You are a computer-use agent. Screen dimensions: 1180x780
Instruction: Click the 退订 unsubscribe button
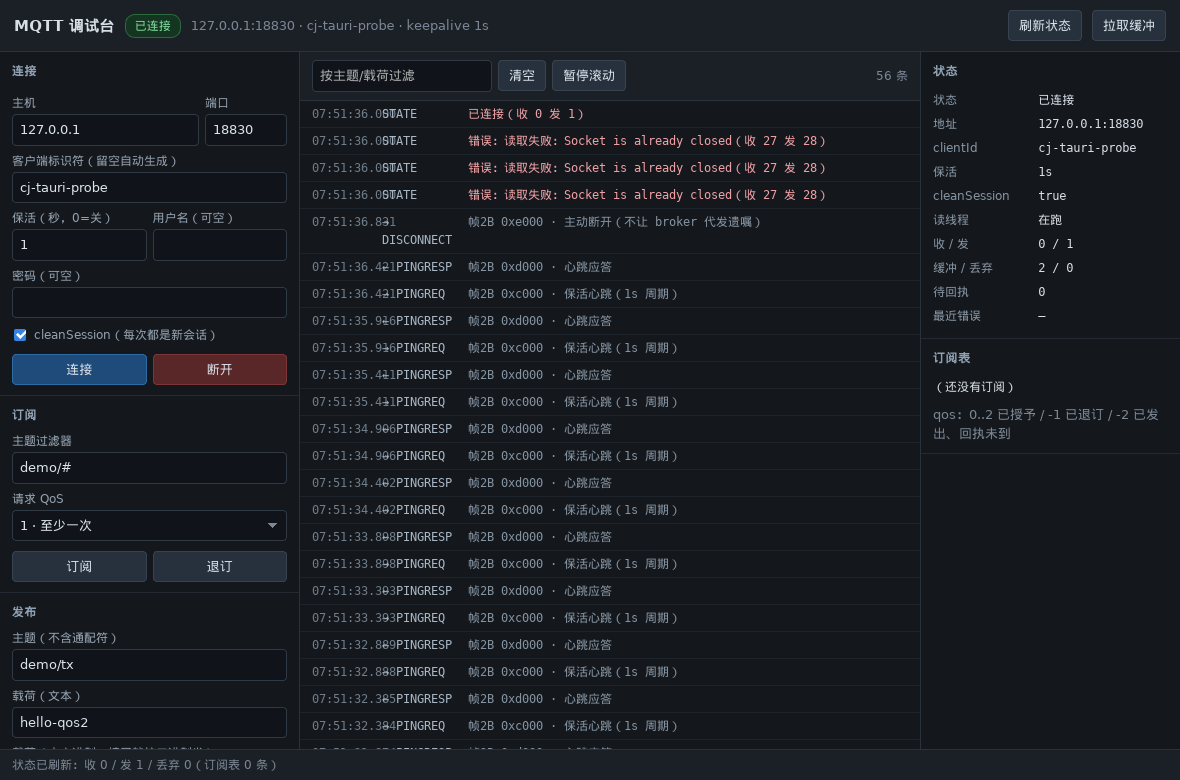(220, 566)
